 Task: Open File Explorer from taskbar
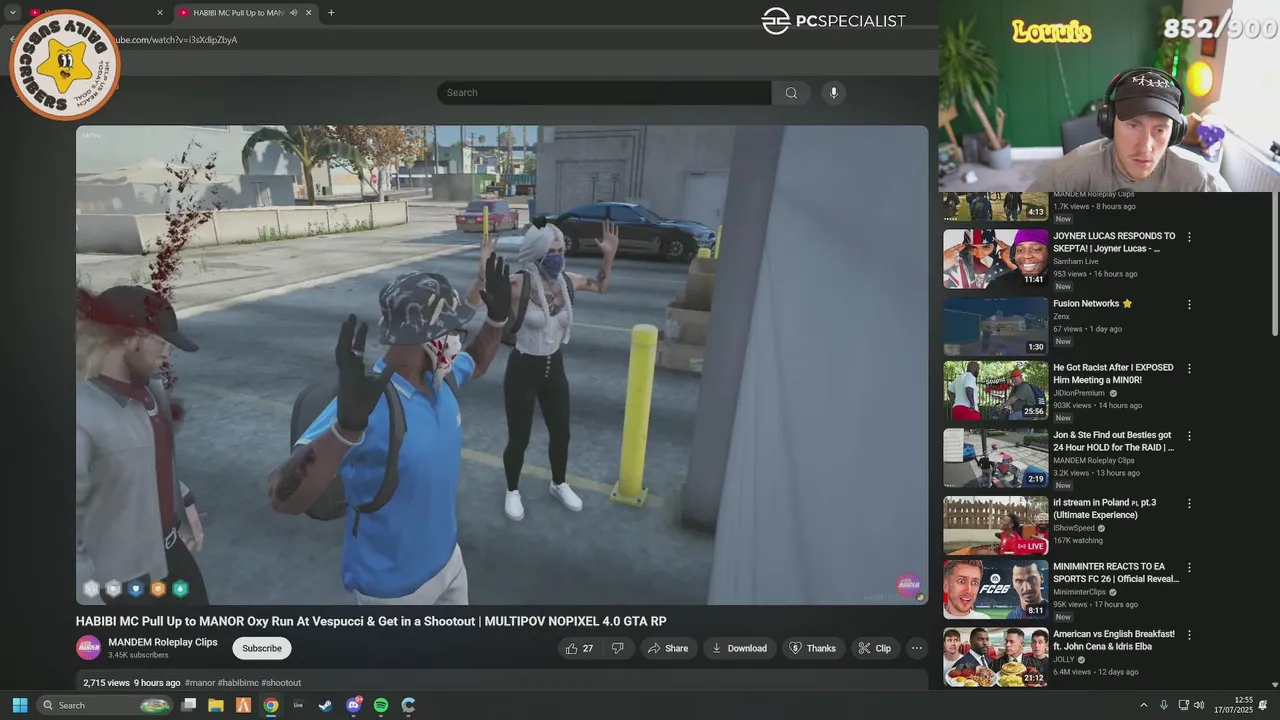pos(216,705)
